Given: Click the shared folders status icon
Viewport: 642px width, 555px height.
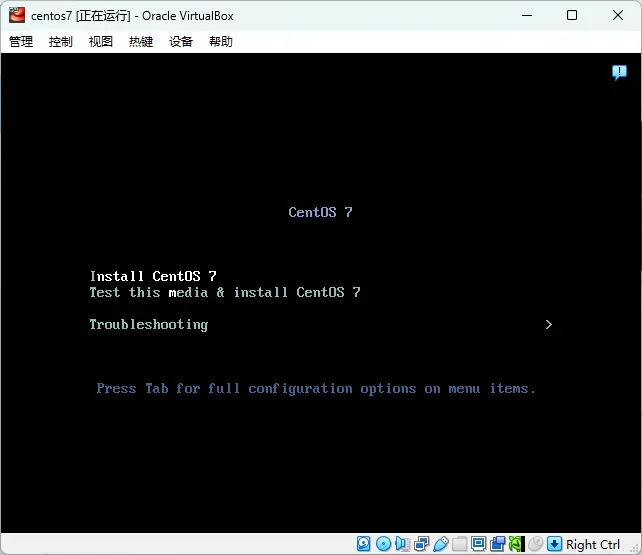Looking at the screenshot, I should (459, 544).
